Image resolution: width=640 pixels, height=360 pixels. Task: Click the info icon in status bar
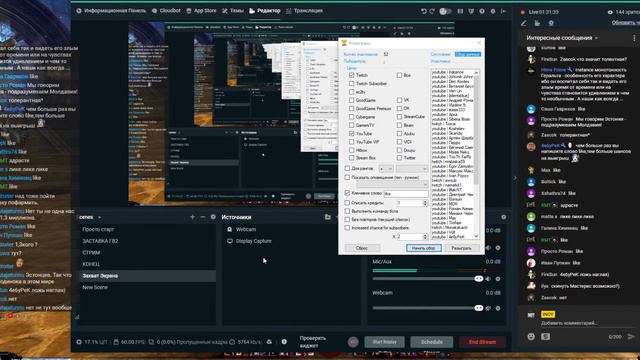(x=284, y=342)
